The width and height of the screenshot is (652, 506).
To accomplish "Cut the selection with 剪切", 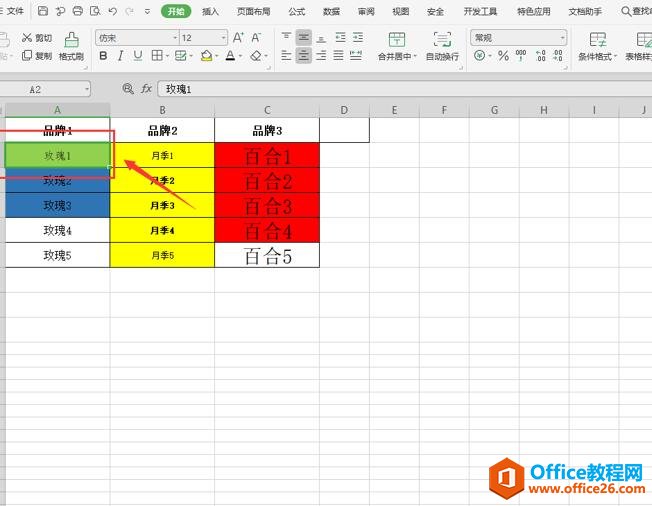I will coord(37,38).
